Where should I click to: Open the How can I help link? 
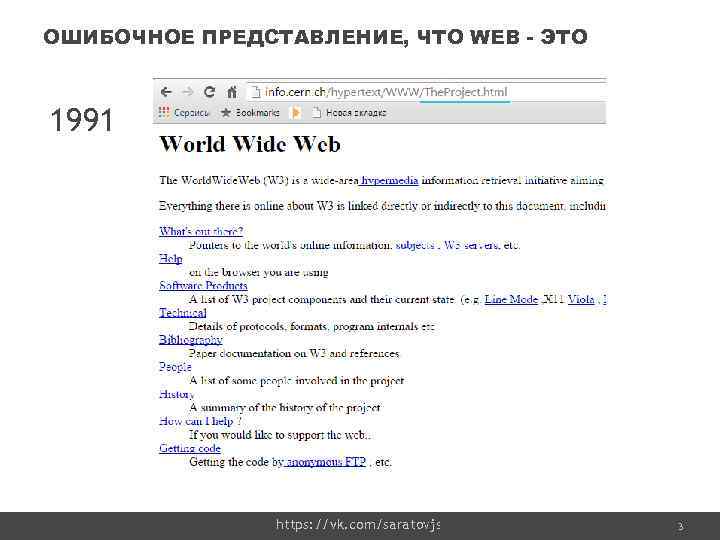point(200,421)
